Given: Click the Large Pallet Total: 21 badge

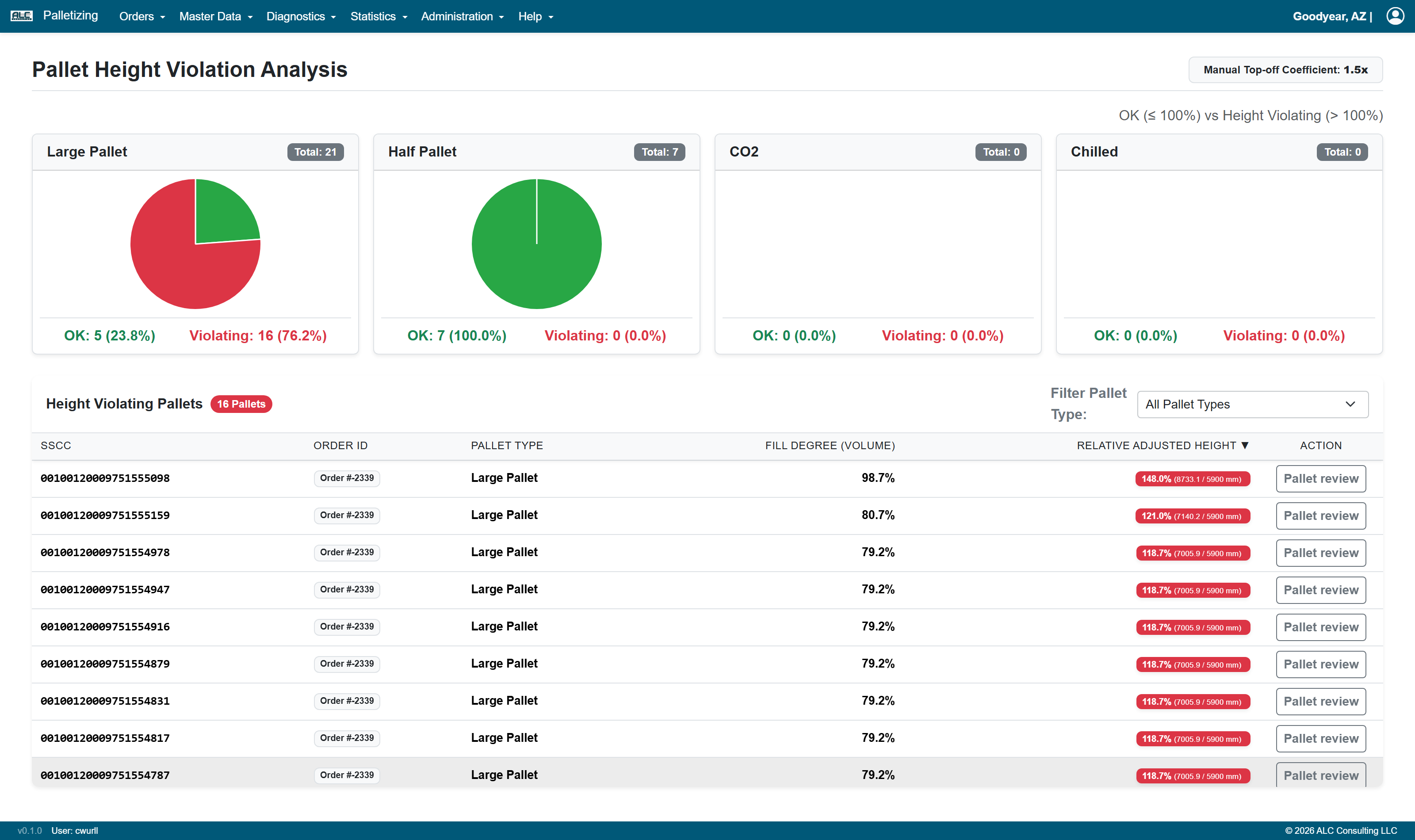Looking at the screenshot, I should pos(315,152).
